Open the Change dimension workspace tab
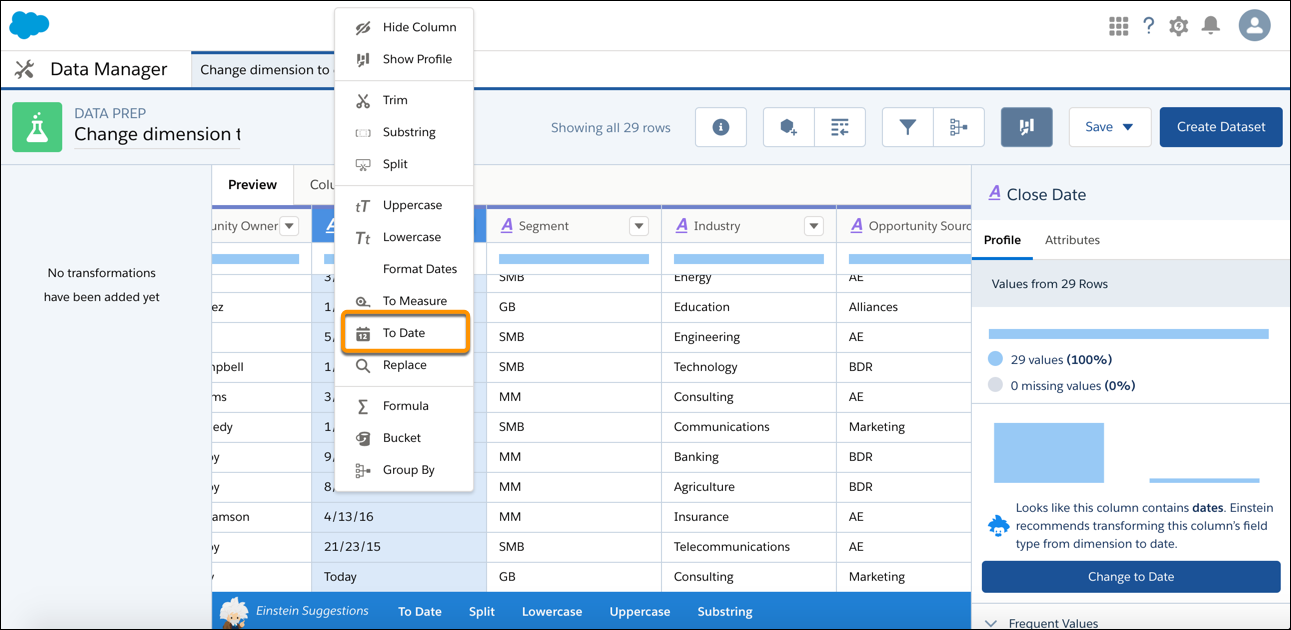The height and width of the screenshot is (630, 1291). point(265,70)
